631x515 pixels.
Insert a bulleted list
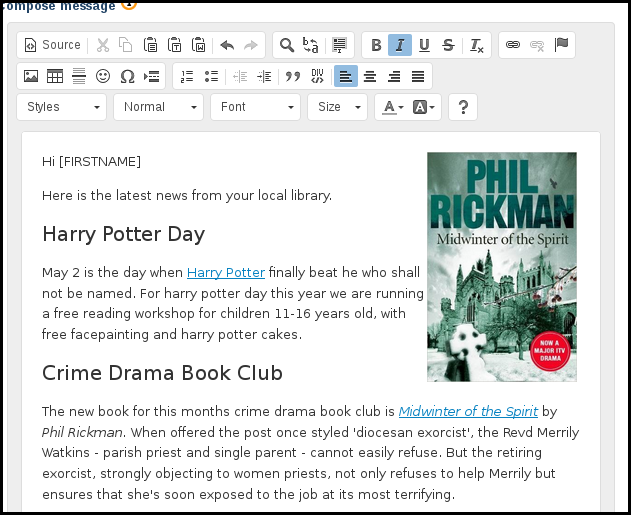[211, 76]
